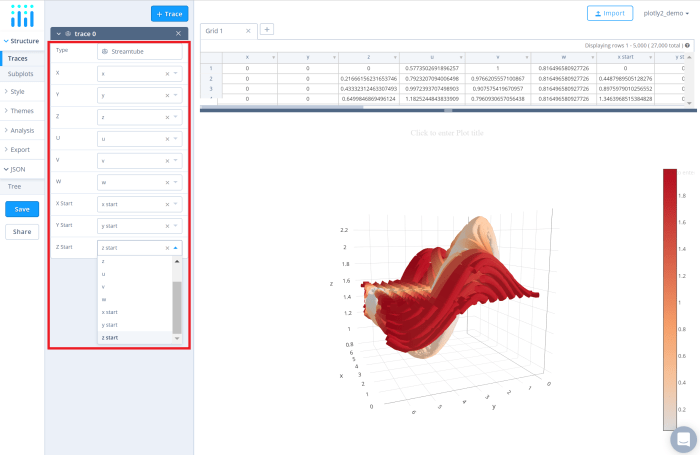This screenshot has width=700, height=455.
Task: Choose 'y start' in the dropdown list
Action: click(135, 325)
